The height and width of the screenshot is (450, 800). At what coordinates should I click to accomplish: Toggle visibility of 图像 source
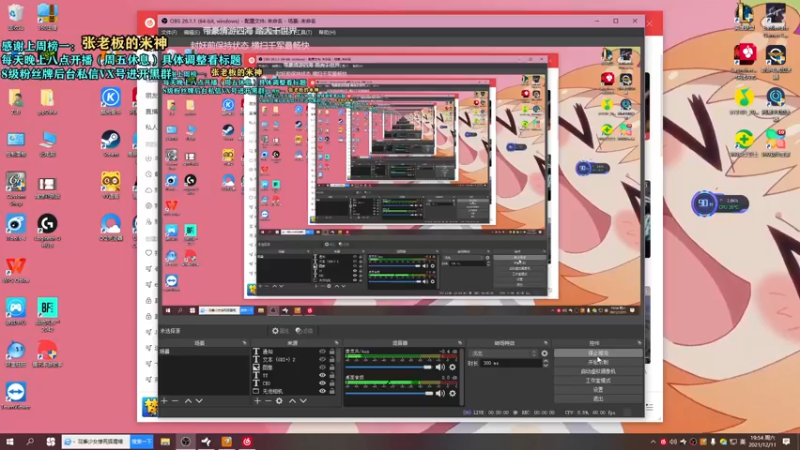pyautogui.click(x=322, y=367)
